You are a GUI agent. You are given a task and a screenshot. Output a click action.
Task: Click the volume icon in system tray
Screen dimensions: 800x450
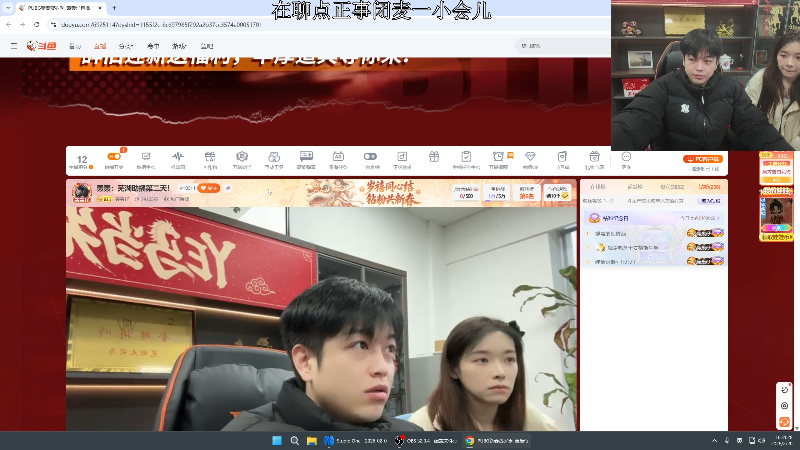(x=762, y=440)
